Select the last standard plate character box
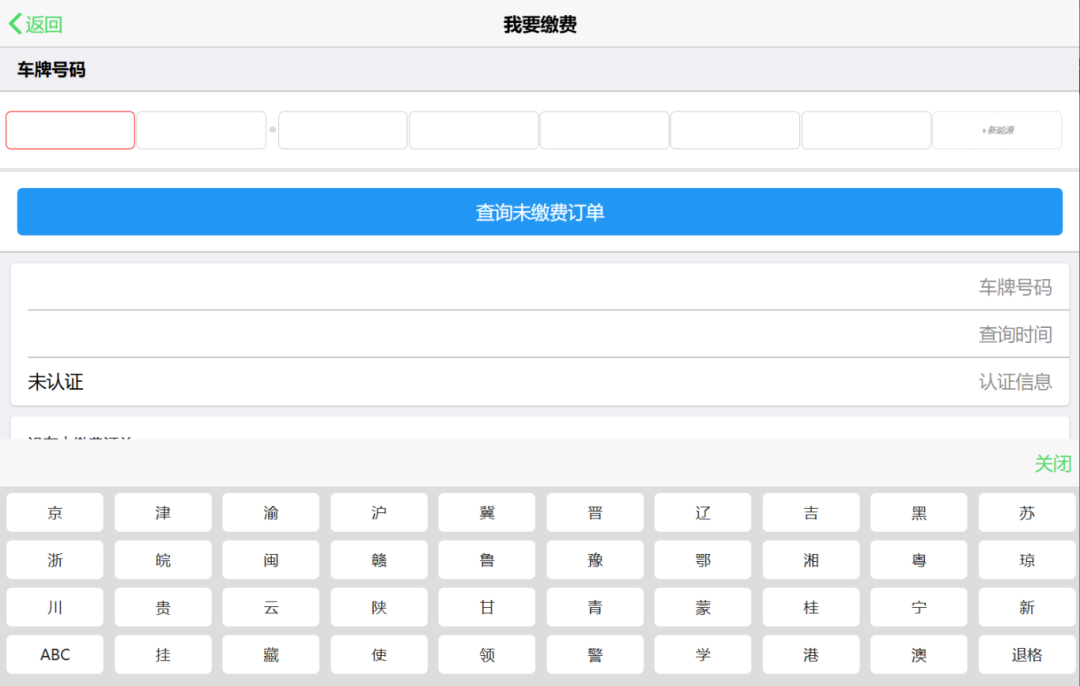 click(866, 130)
